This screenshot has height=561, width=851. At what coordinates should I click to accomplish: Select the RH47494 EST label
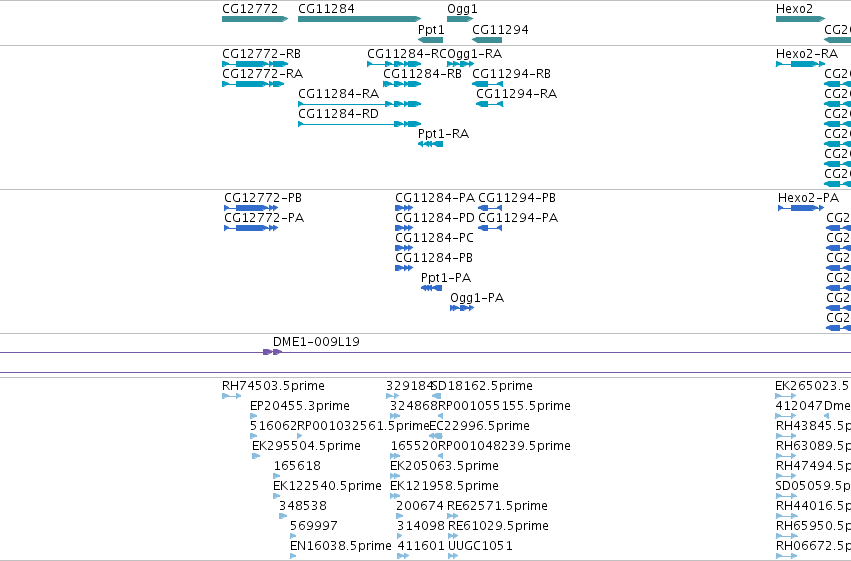(x=813, y=466)
